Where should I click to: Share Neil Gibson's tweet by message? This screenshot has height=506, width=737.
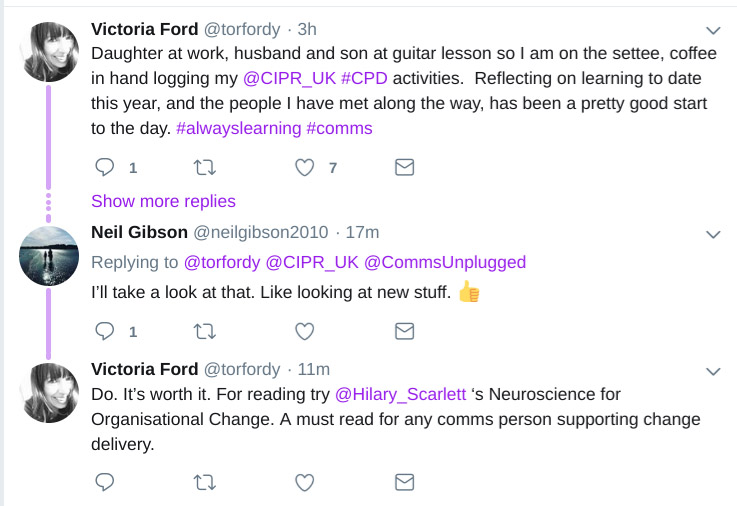[x=404, y=330]
